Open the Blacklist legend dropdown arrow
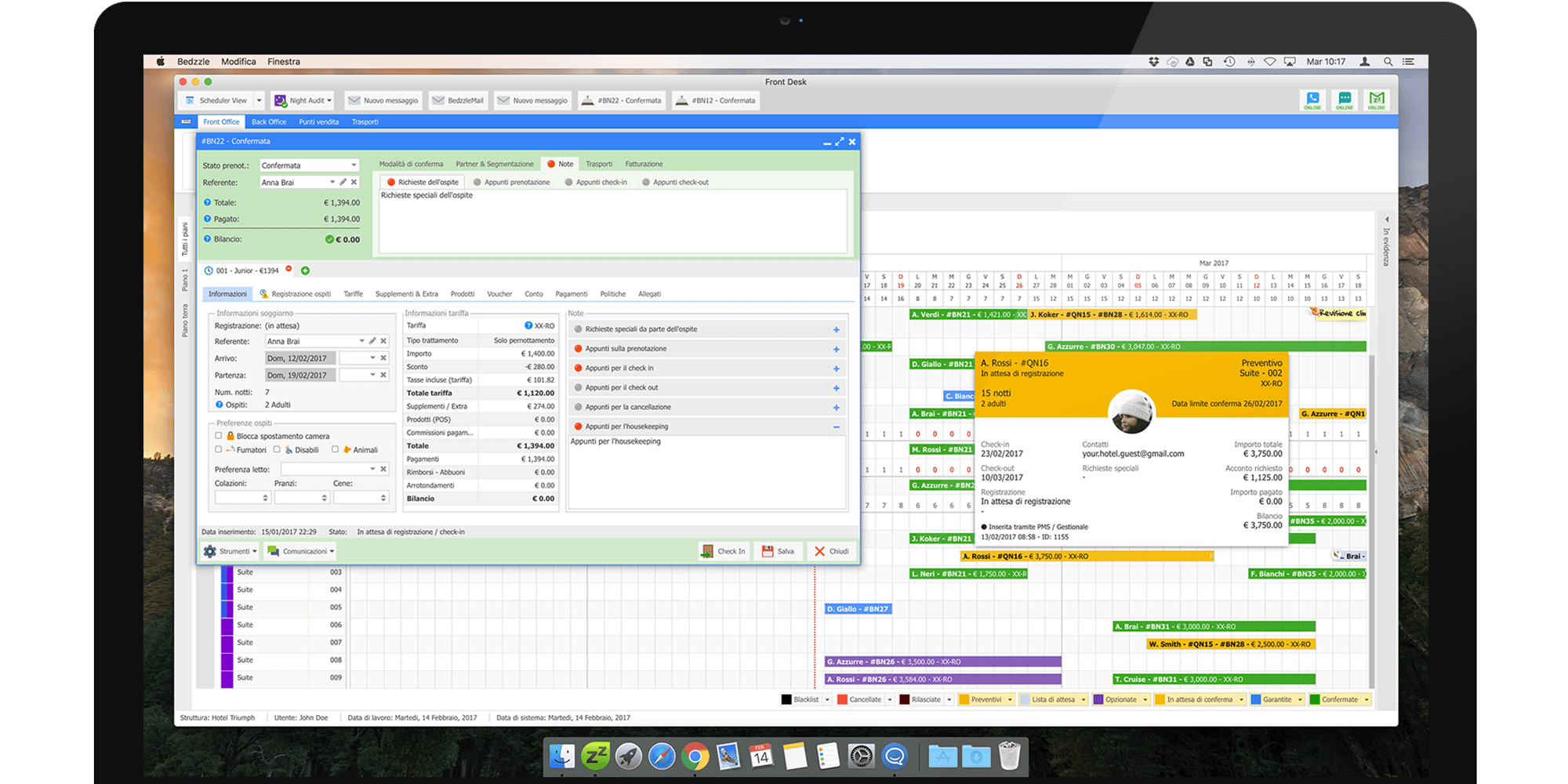1568x784 pixels. pyautogui.click(x=826, y=699)
